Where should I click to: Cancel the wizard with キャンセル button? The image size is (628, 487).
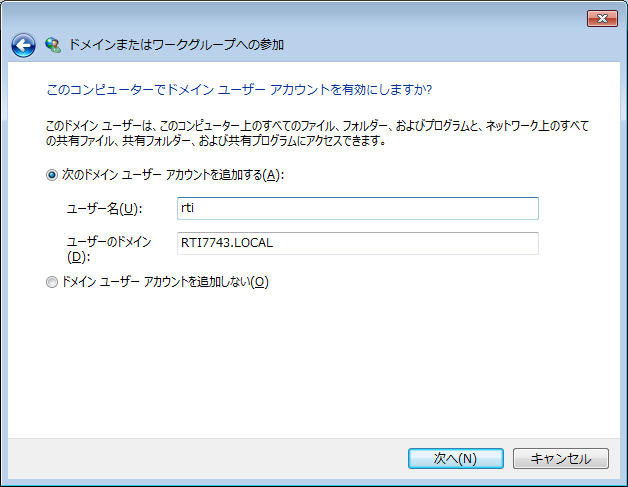pos(561,458)
